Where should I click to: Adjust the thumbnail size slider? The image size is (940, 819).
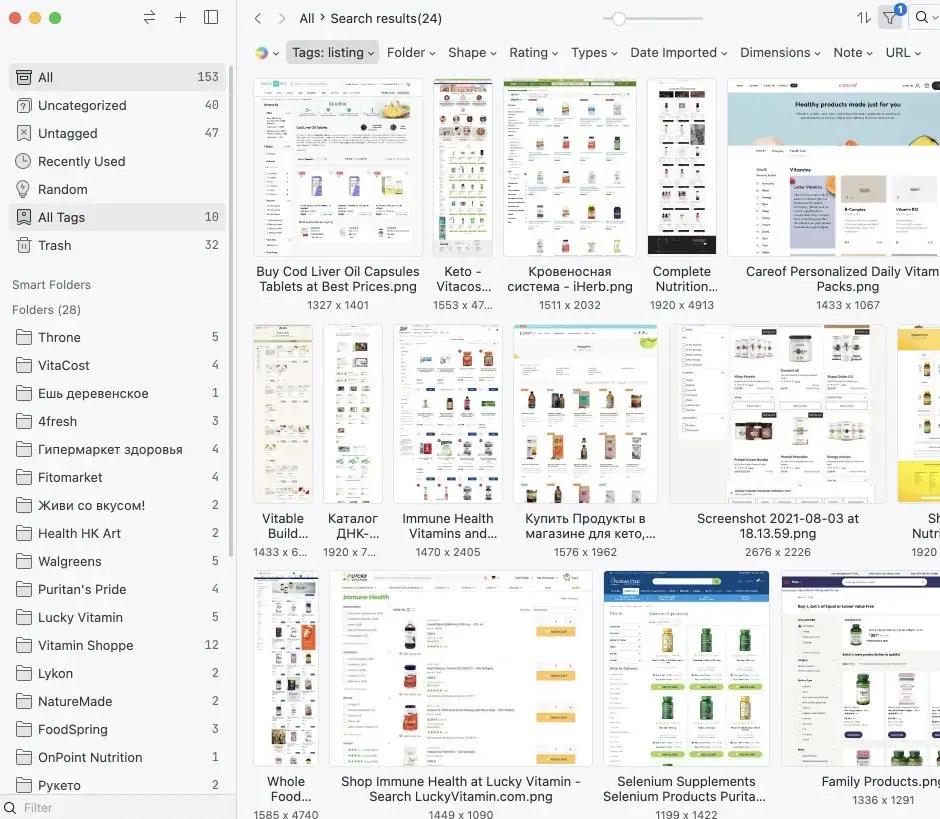coord(619,18)
